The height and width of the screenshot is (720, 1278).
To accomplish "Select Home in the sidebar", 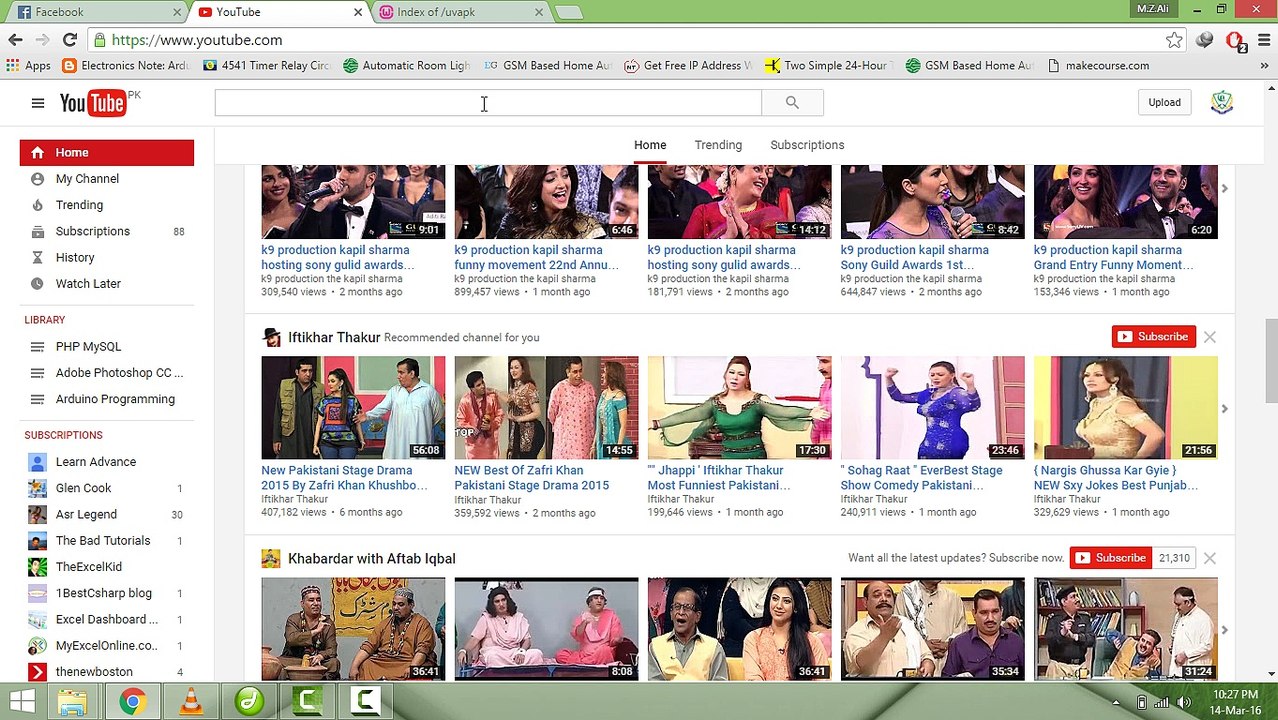I will (x=106, y=153).
